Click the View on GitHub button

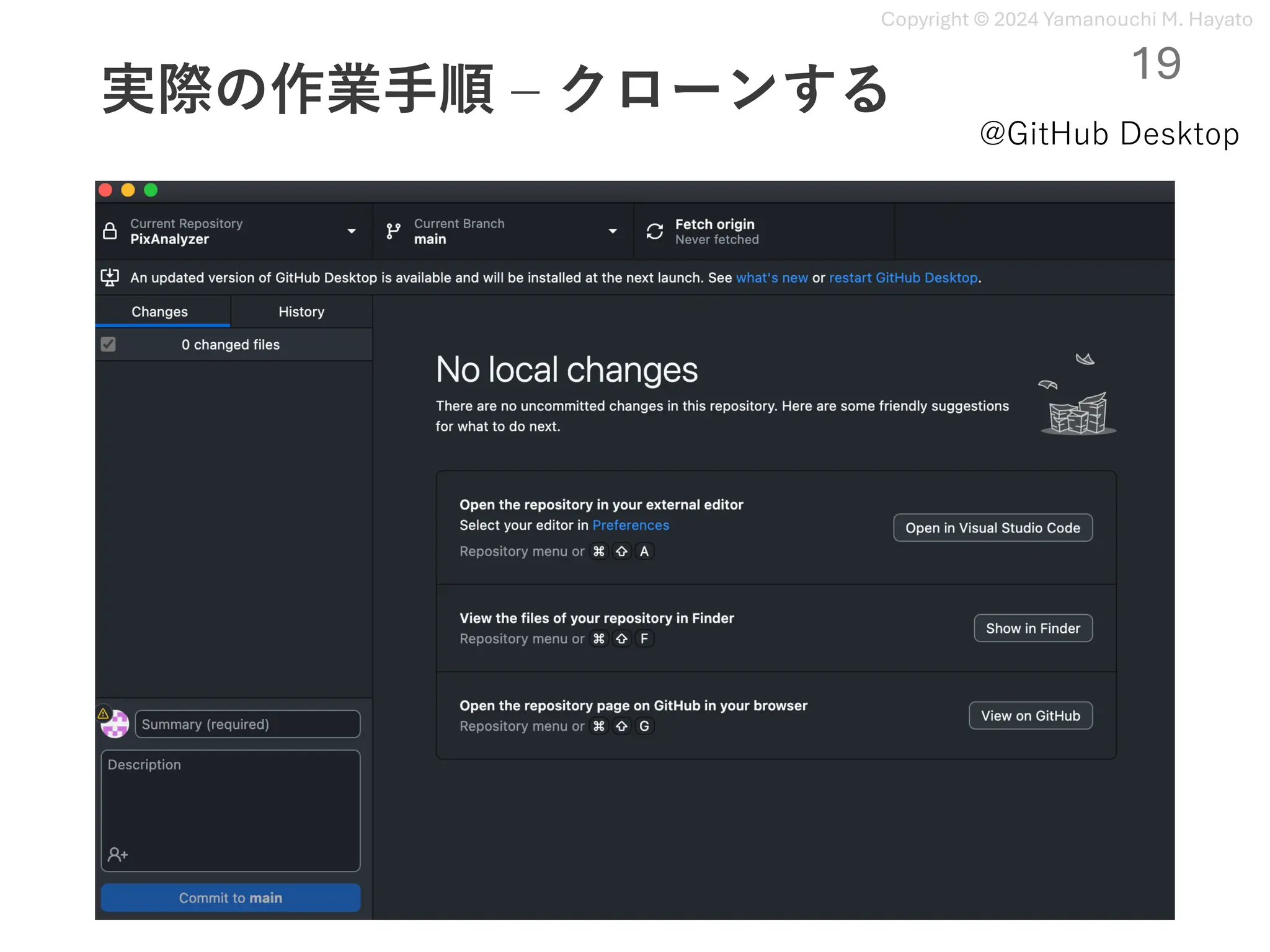click(1031, 715)
